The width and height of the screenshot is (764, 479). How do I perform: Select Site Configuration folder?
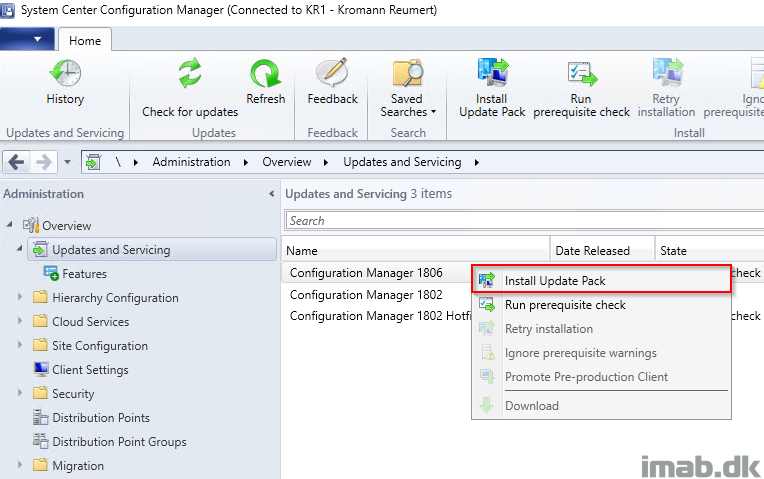90,345
